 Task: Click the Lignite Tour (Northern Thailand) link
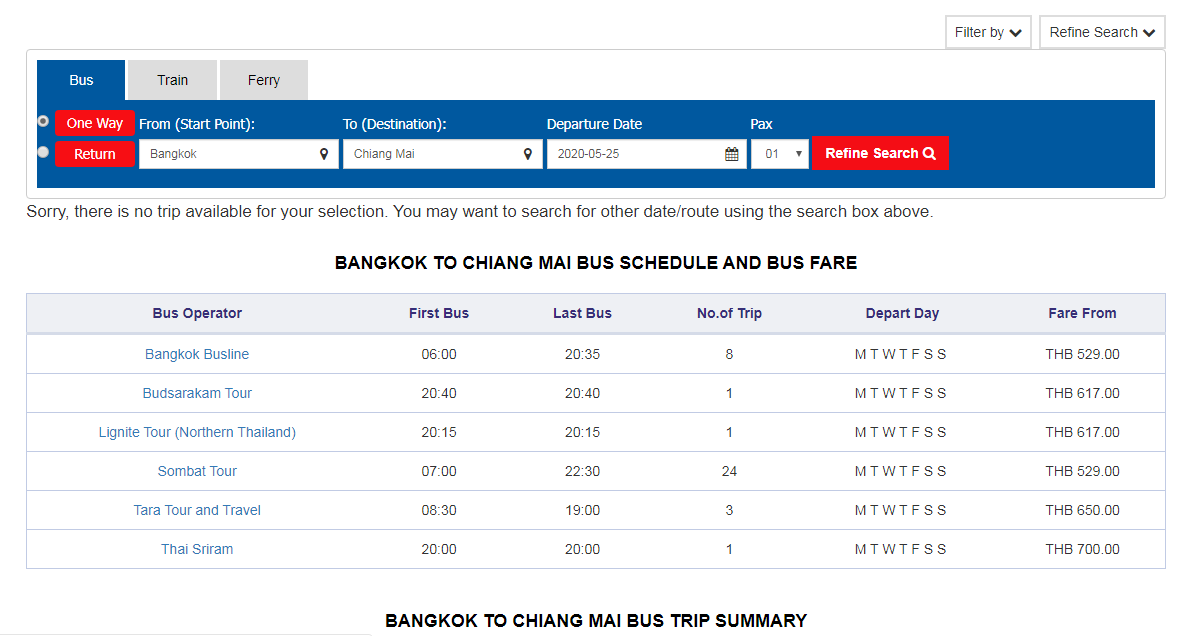point(197,432)
